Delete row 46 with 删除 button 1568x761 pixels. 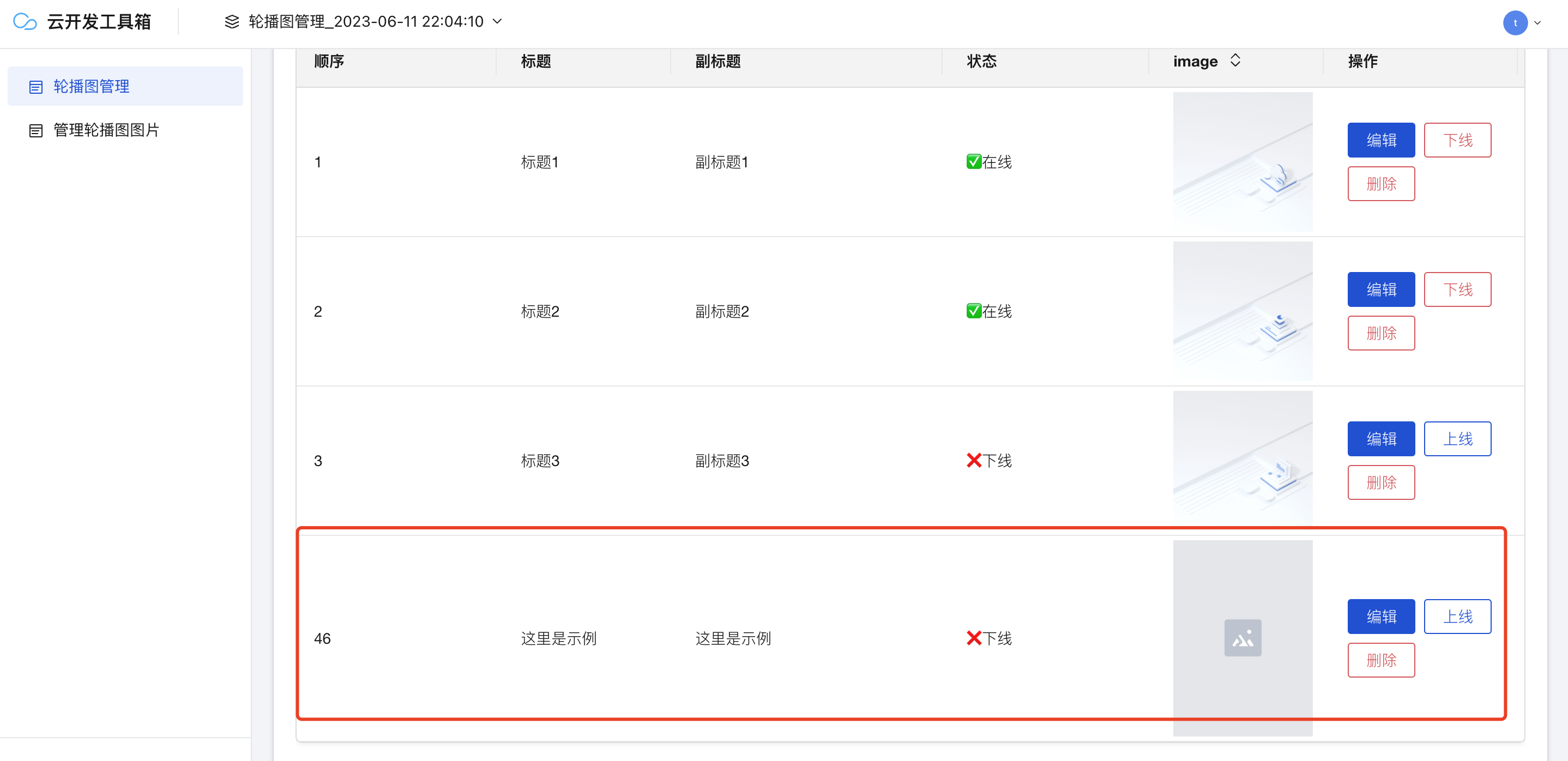(x=1380, y=660)
